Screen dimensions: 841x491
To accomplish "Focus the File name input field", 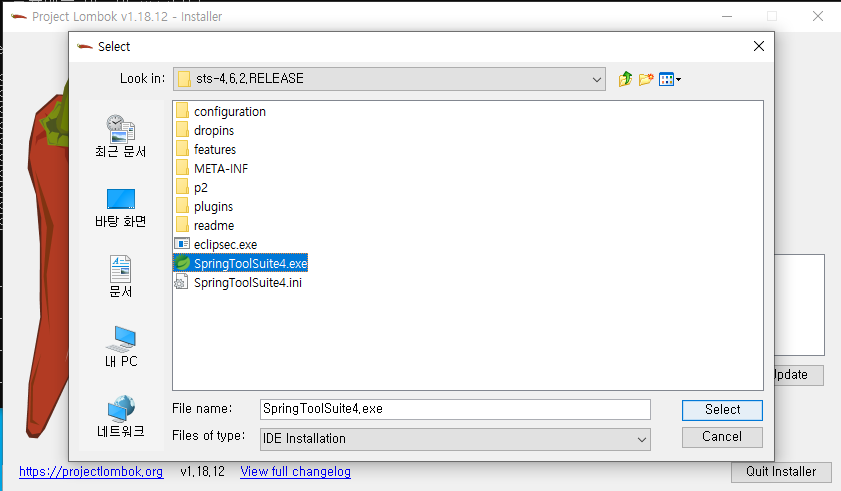I will [455, 409].
